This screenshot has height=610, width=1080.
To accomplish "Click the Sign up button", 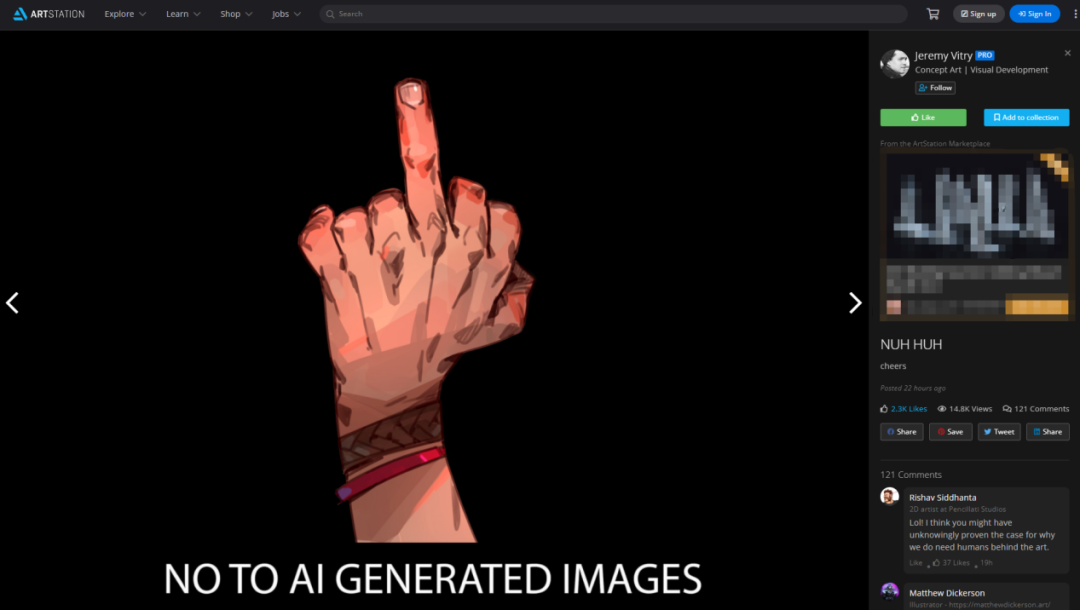I will [x=978, y=14].
